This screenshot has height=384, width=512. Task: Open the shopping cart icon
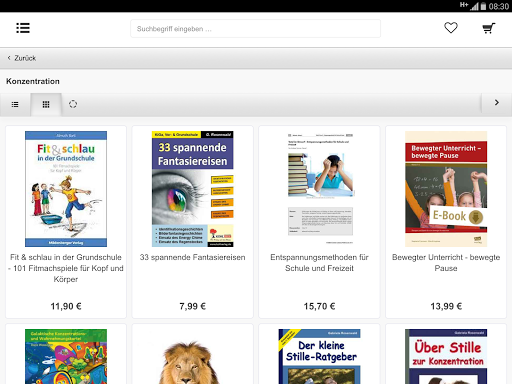[x=489, y=28]
